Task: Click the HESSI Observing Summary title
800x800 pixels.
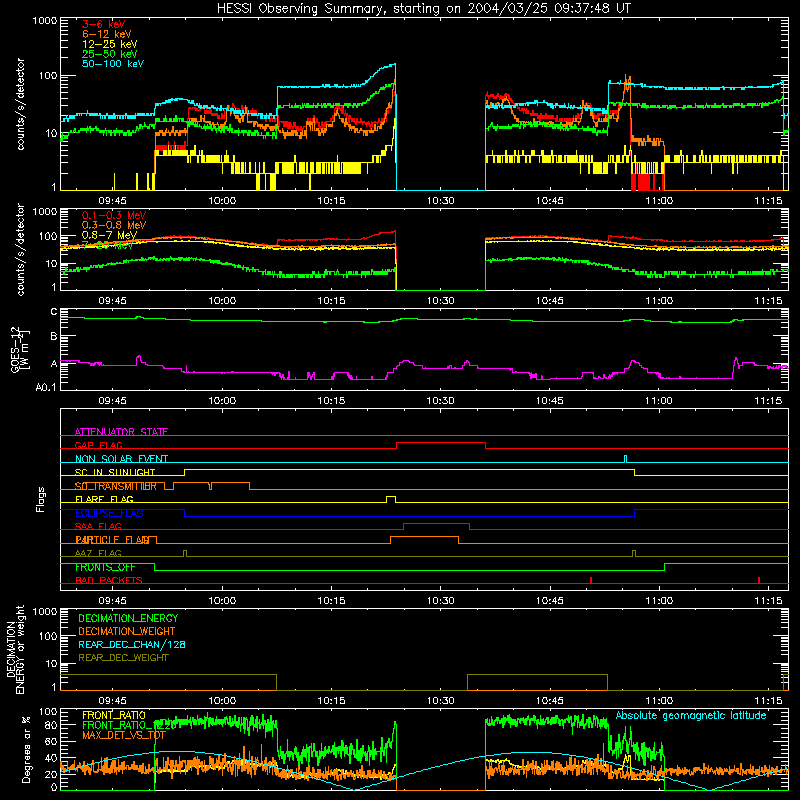Action: point(424,9)
